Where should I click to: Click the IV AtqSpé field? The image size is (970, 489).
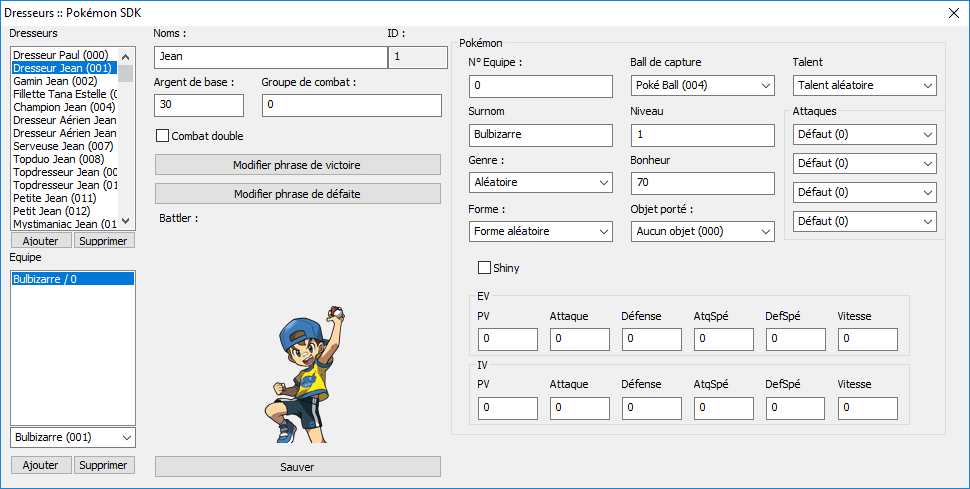[x=724, y=408]
